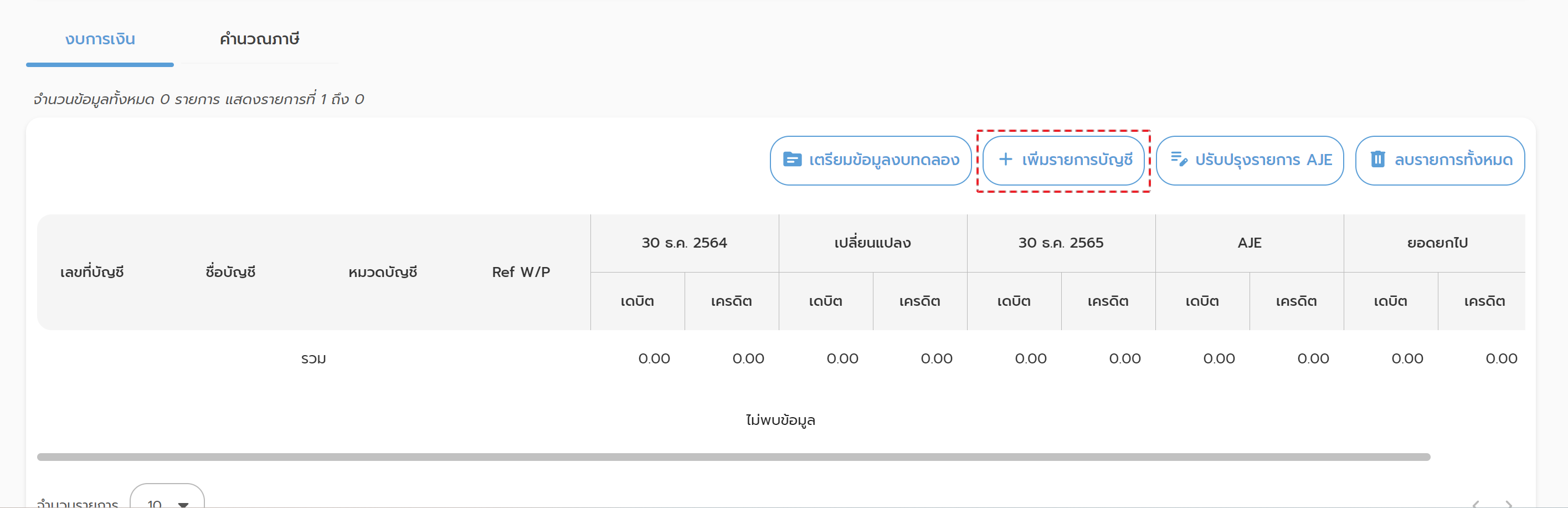Select the 30 ธ.ค. 2564 column group header
The width and height of the screenshot is (1568, 508).
click(684, 243)
